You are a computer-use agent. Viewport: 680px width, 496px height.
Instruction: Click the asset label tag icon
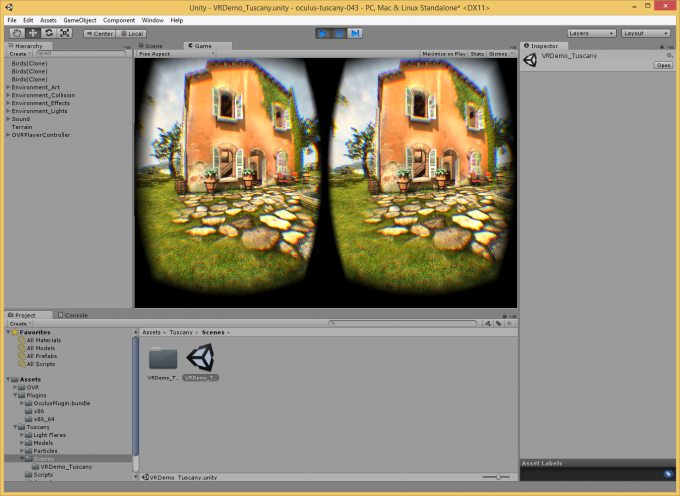(x=668, y=473)
